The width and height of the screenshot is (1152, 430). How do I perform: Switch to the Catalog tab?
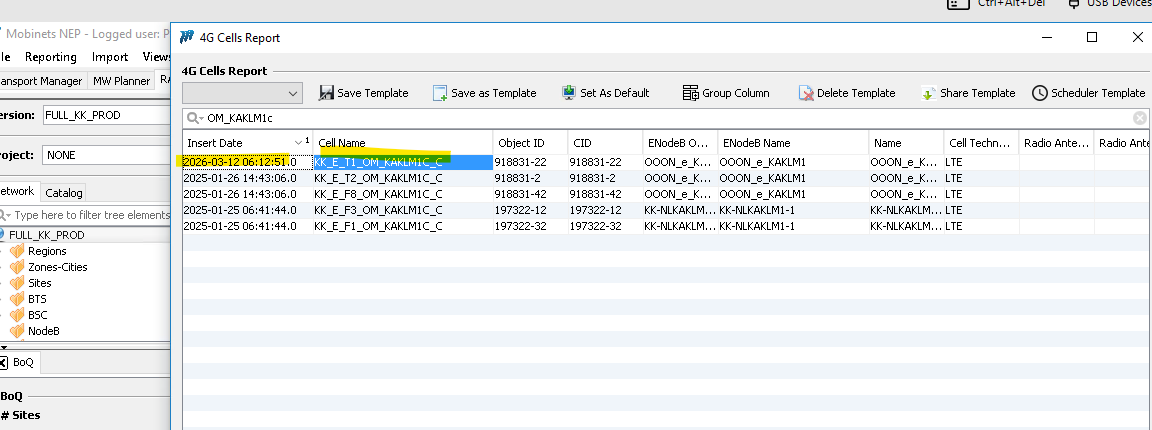[64, 192]
